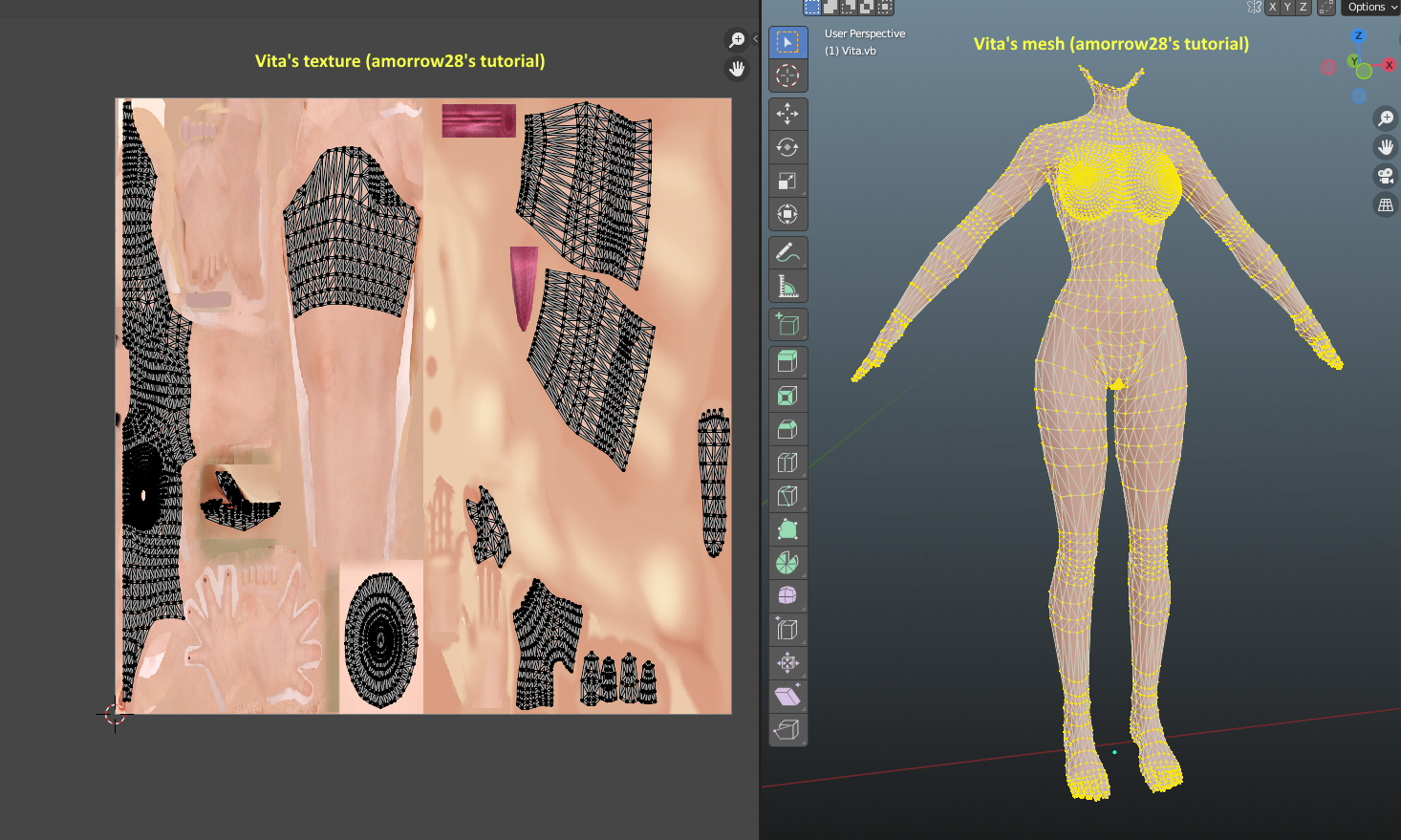The height and width of the screenshot is (840, 1401).
Task: Choose the Extrude Region tool
Action: pyautogui.click(x=787, y=363)
